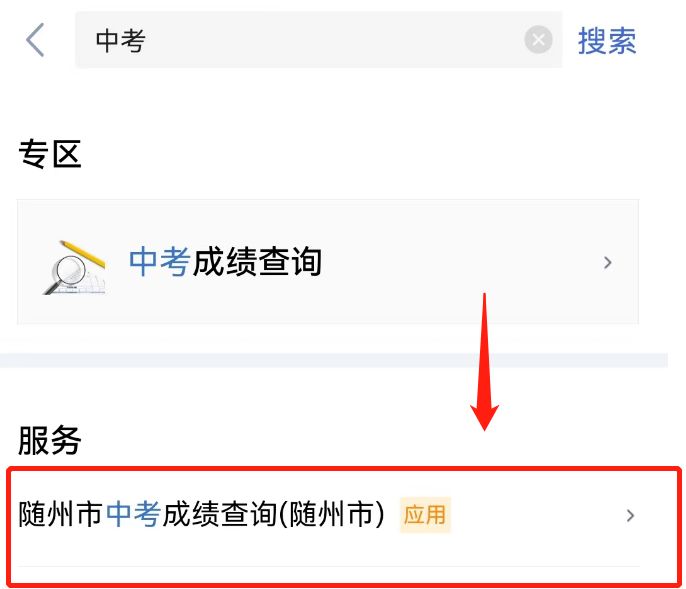Viewport: 686px width, 589px height.
Task: Tap 中考 highlighted text in zone card
Action: 160,262
